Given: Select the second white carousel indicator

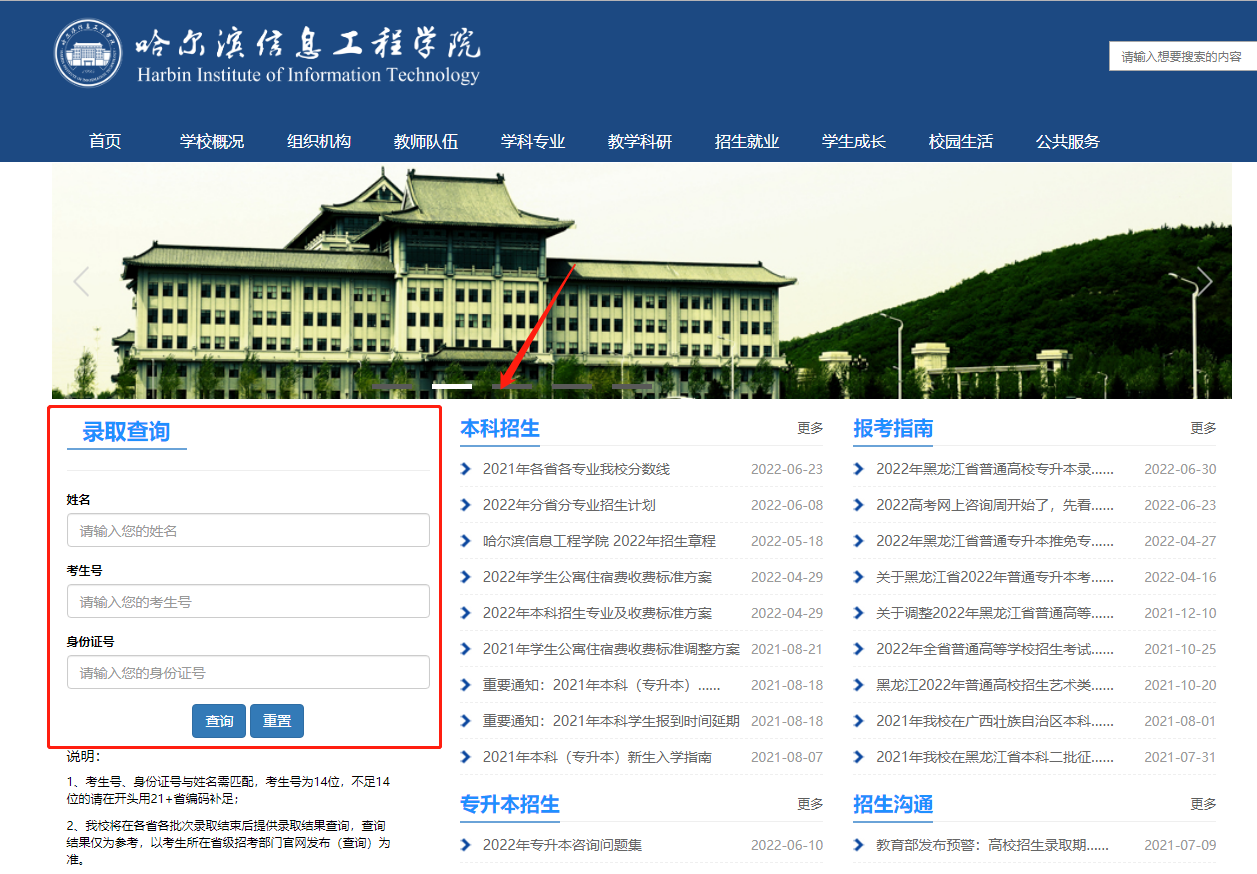Looking at the screenshot, I should tap(452, 385).
